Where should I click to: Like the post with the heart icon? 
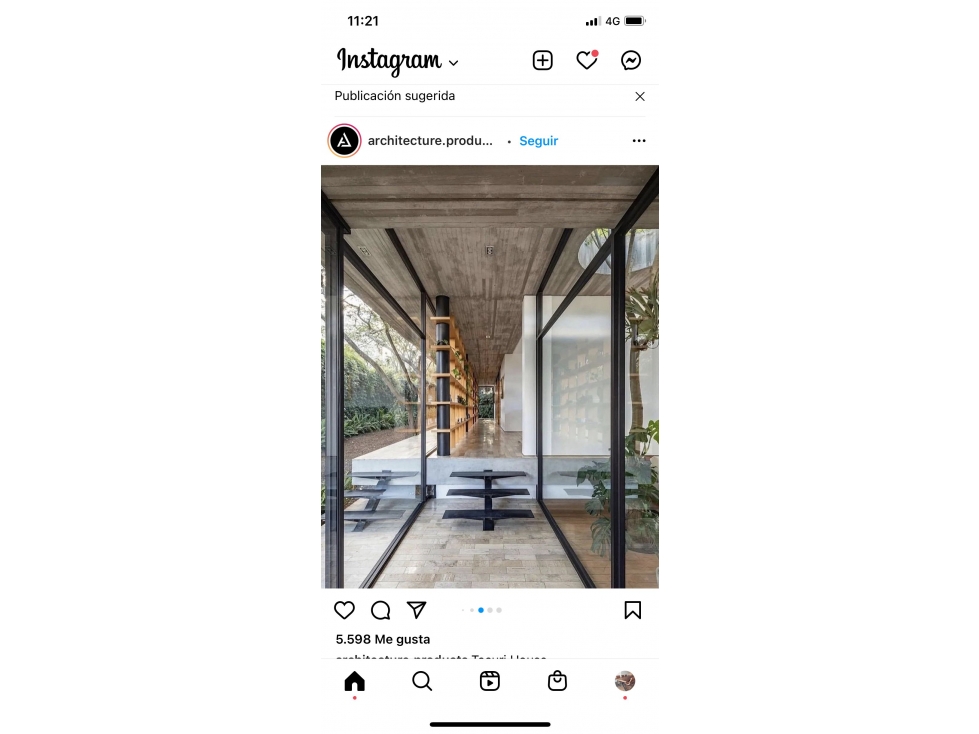[344, 610]
